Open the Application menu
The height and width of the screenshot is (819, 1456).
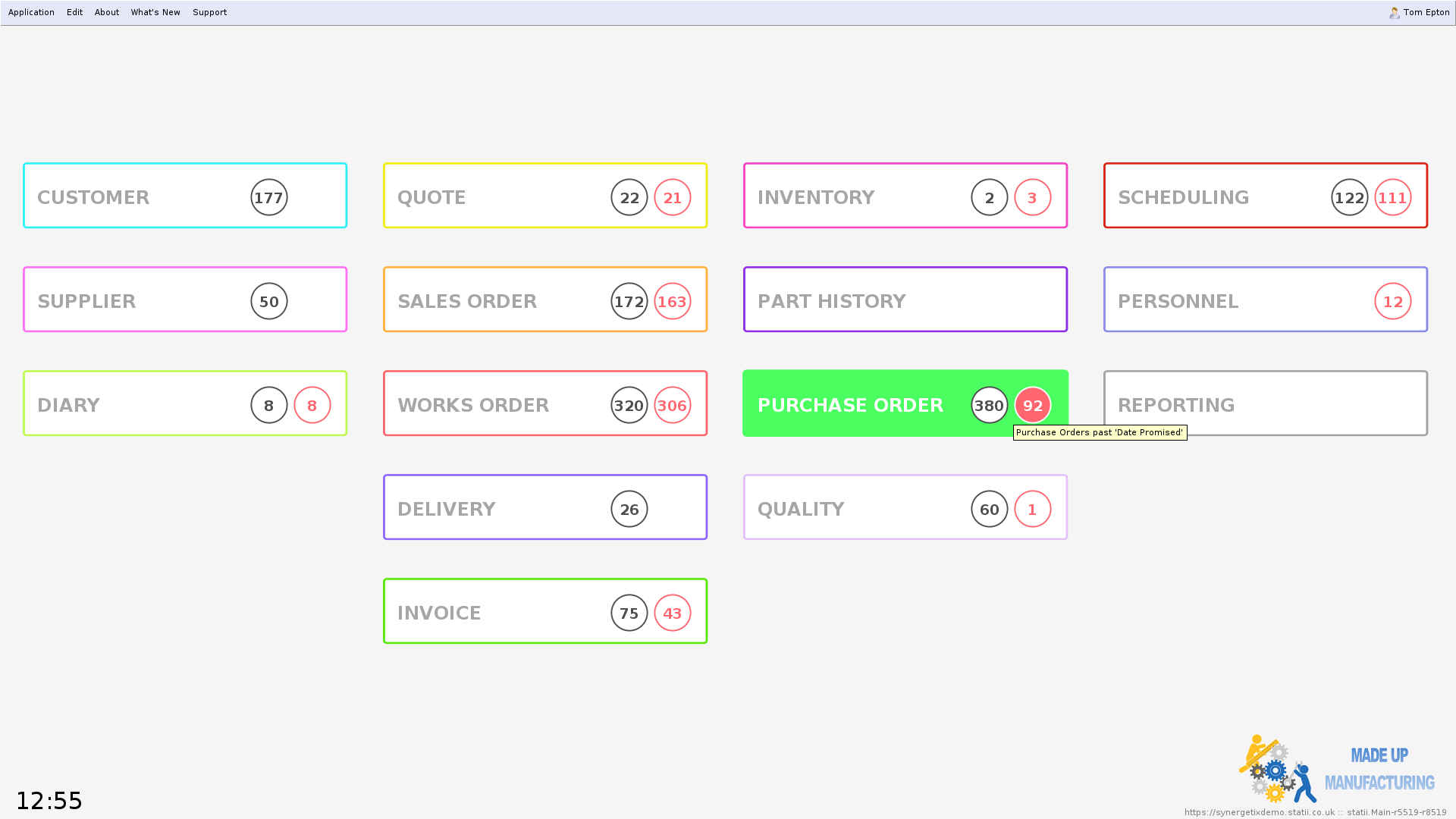[31, 12]
